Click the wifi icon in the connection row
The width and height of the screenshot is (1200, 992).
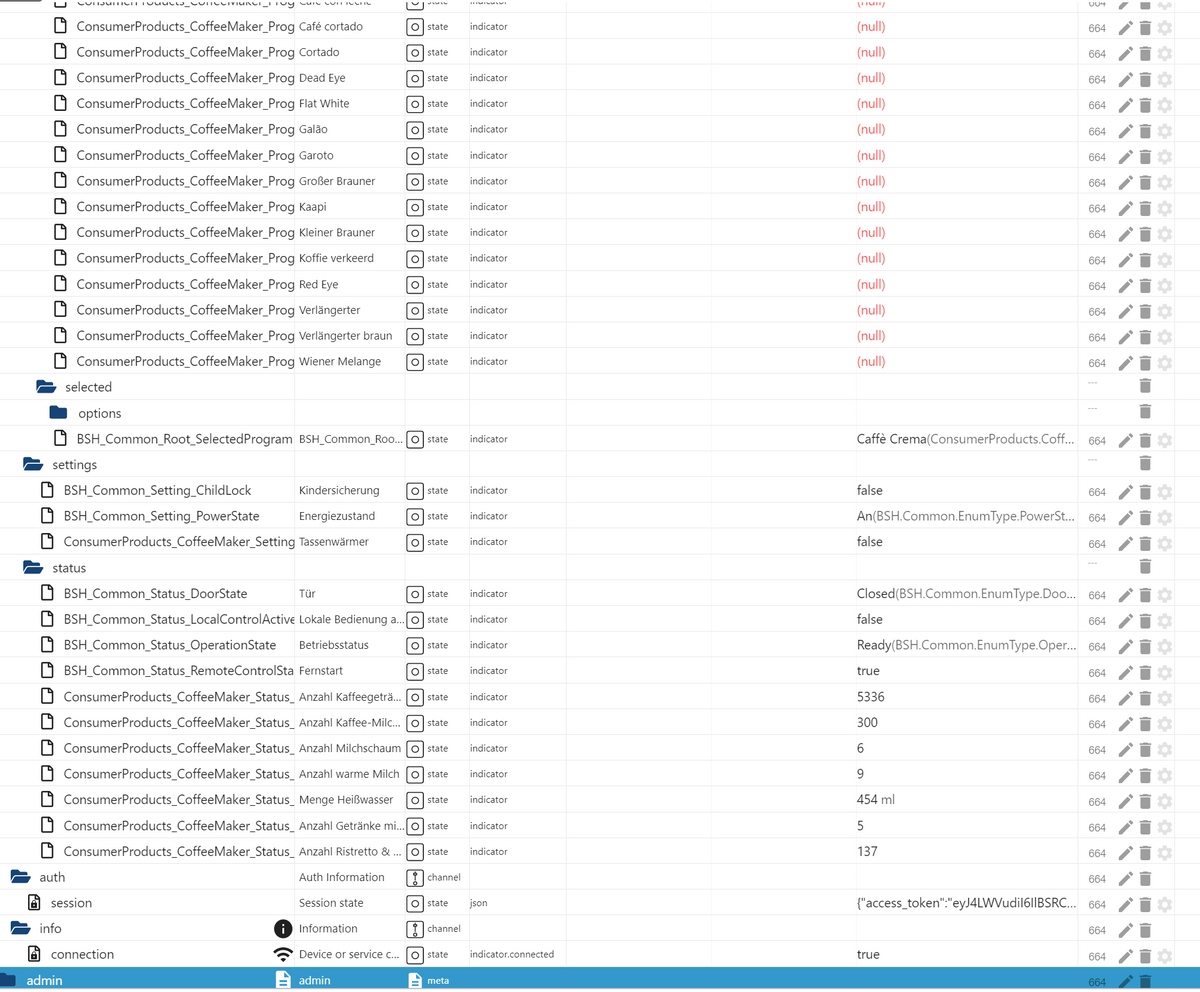(283, 954)
